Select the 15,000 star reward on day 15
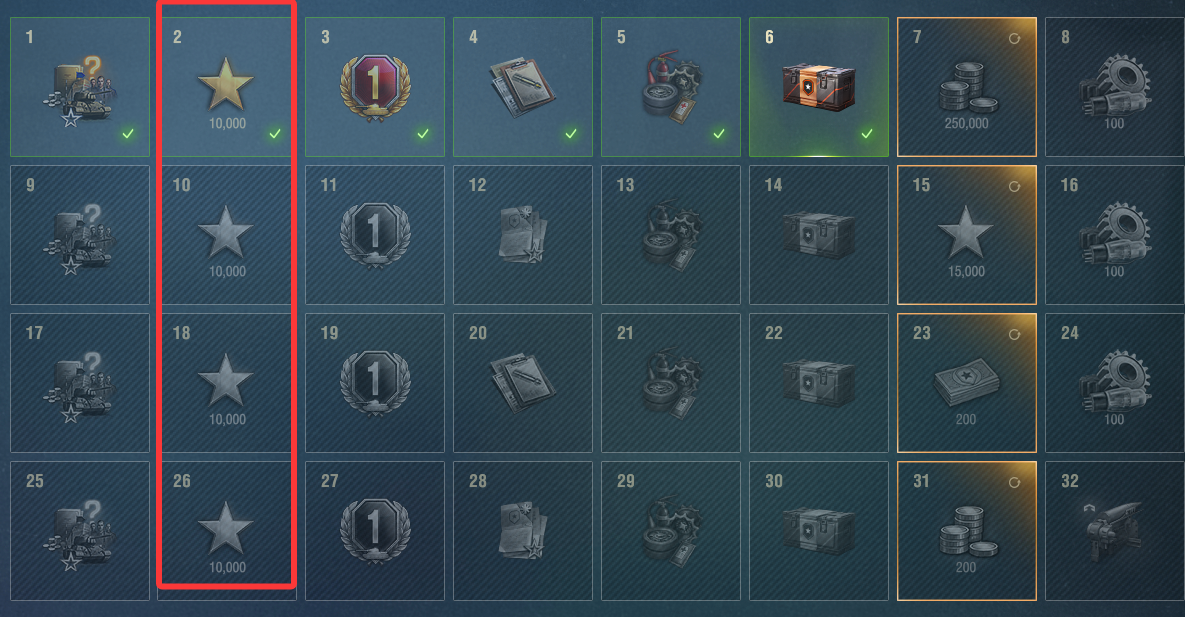This screenshot has width=1185, height=617. (967, 242)
